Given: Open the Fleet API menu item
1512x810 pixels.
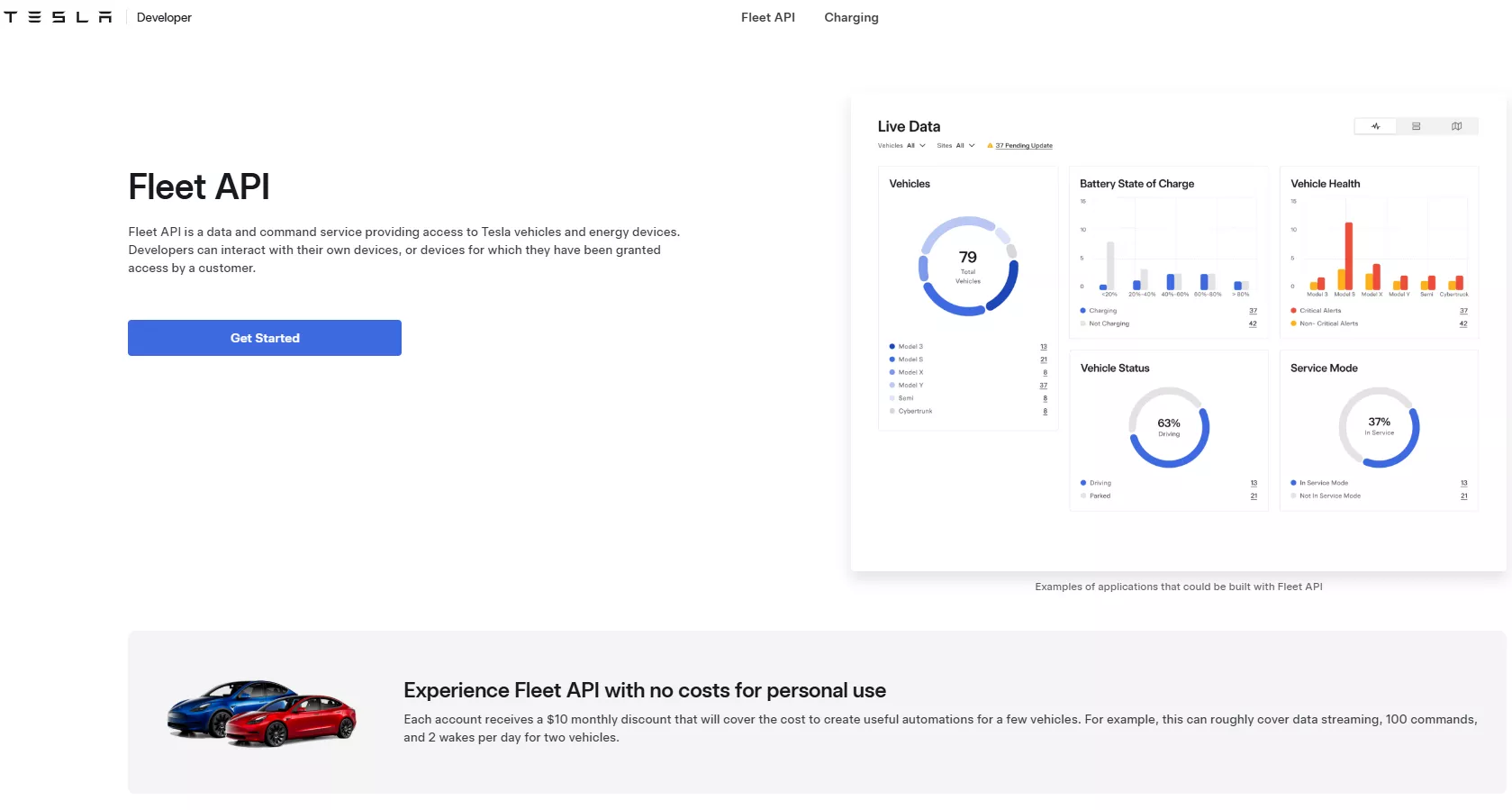Looking at the screenshot, I should 768,17.
